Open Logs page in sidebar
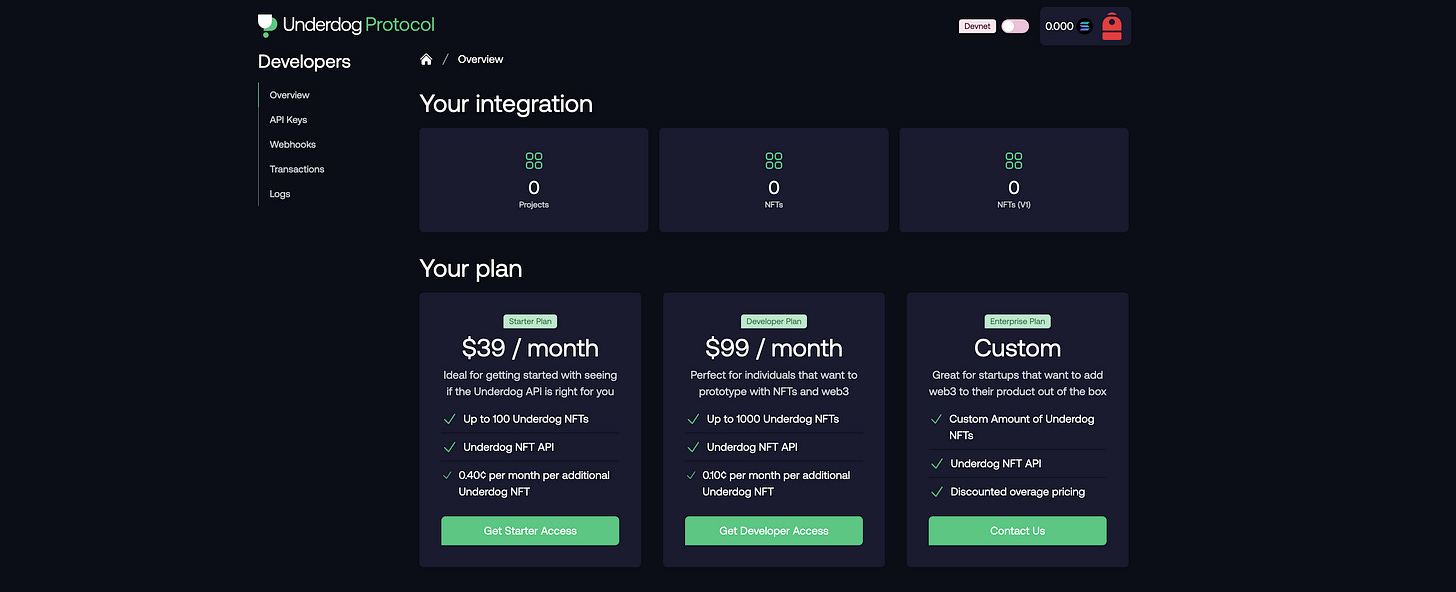The height and width of the screenshot is (592, 1456). tap(280, 194)
